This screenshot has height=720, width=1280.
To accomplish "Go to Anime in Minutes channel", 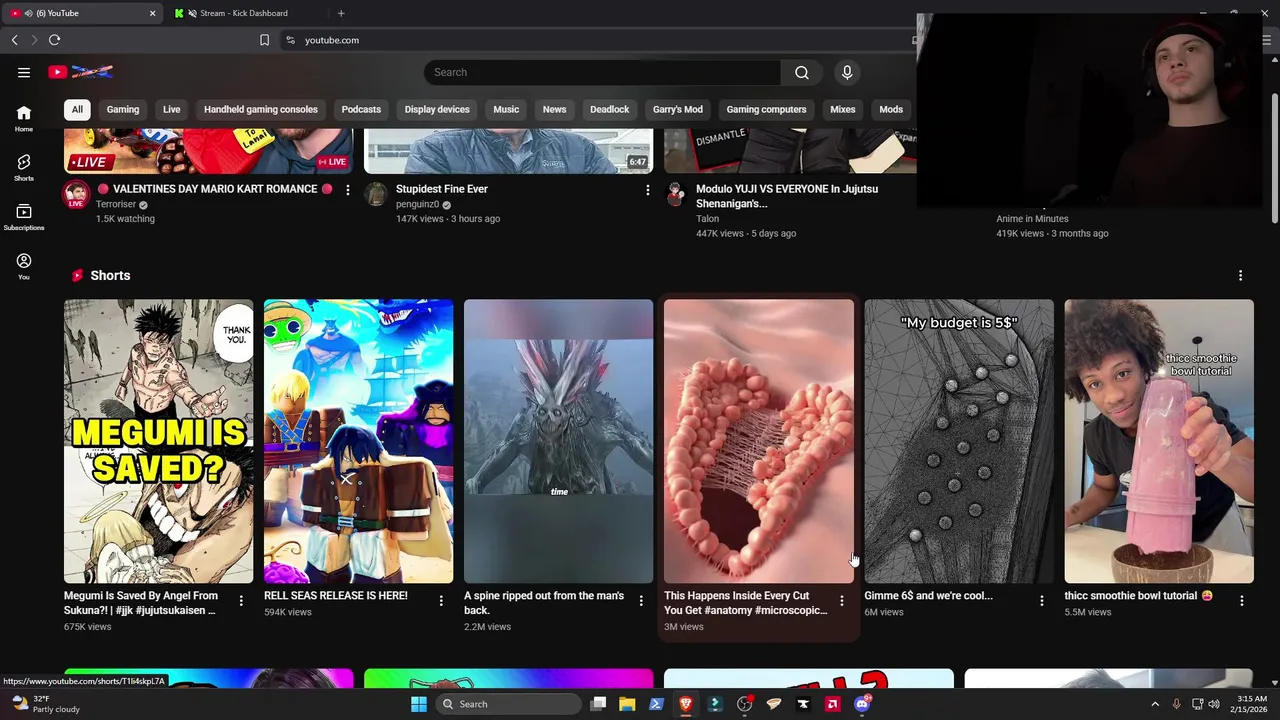I will click(1032, 219).
